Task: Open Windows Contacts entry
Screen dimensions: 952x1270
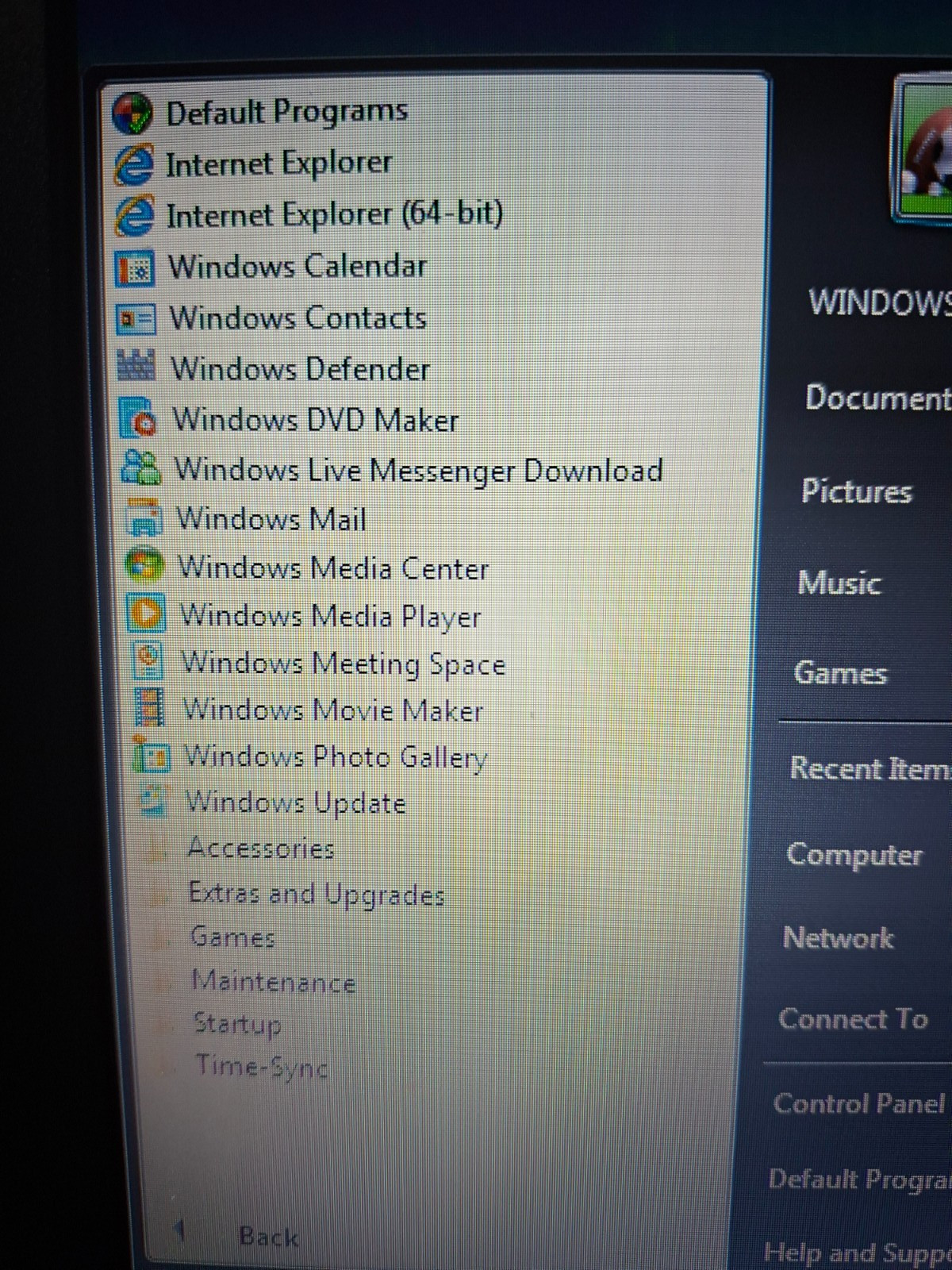Action: 298,318
